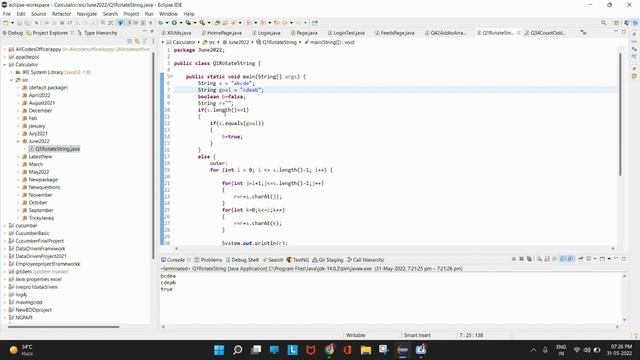Collapse the Calculator project node
The height and width of the screenshot is (360, 640).
pyautogui.click(x=4, y=64)
